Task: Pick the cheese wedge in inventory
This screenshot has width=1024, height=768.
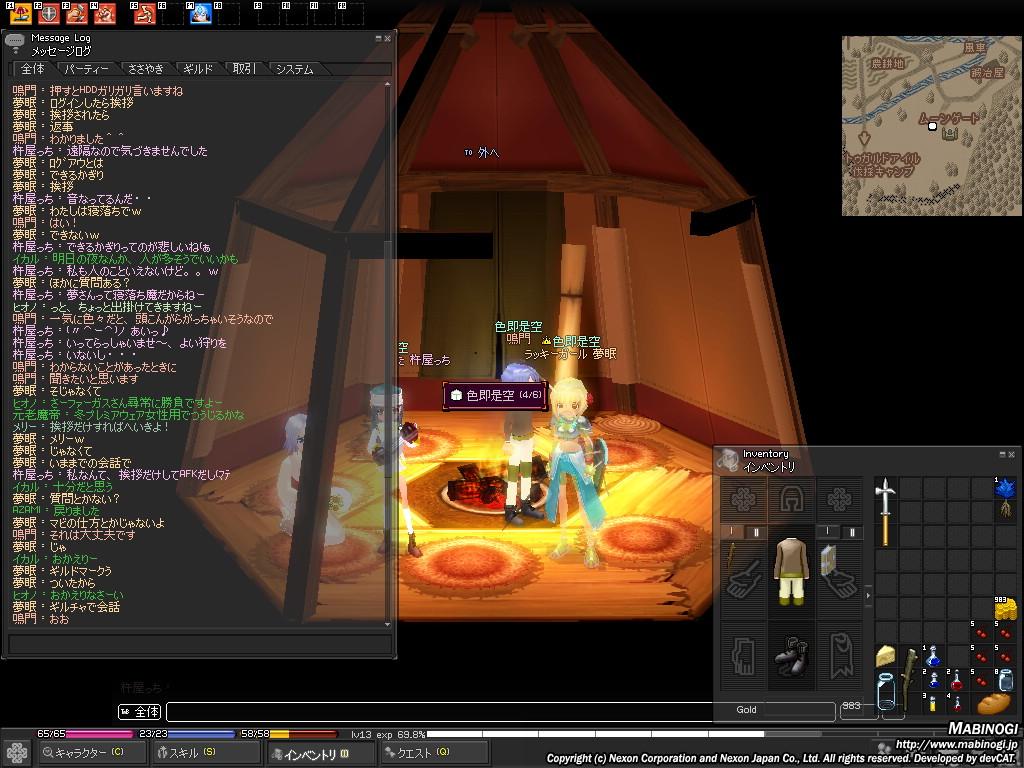Action: pos(886,656)
